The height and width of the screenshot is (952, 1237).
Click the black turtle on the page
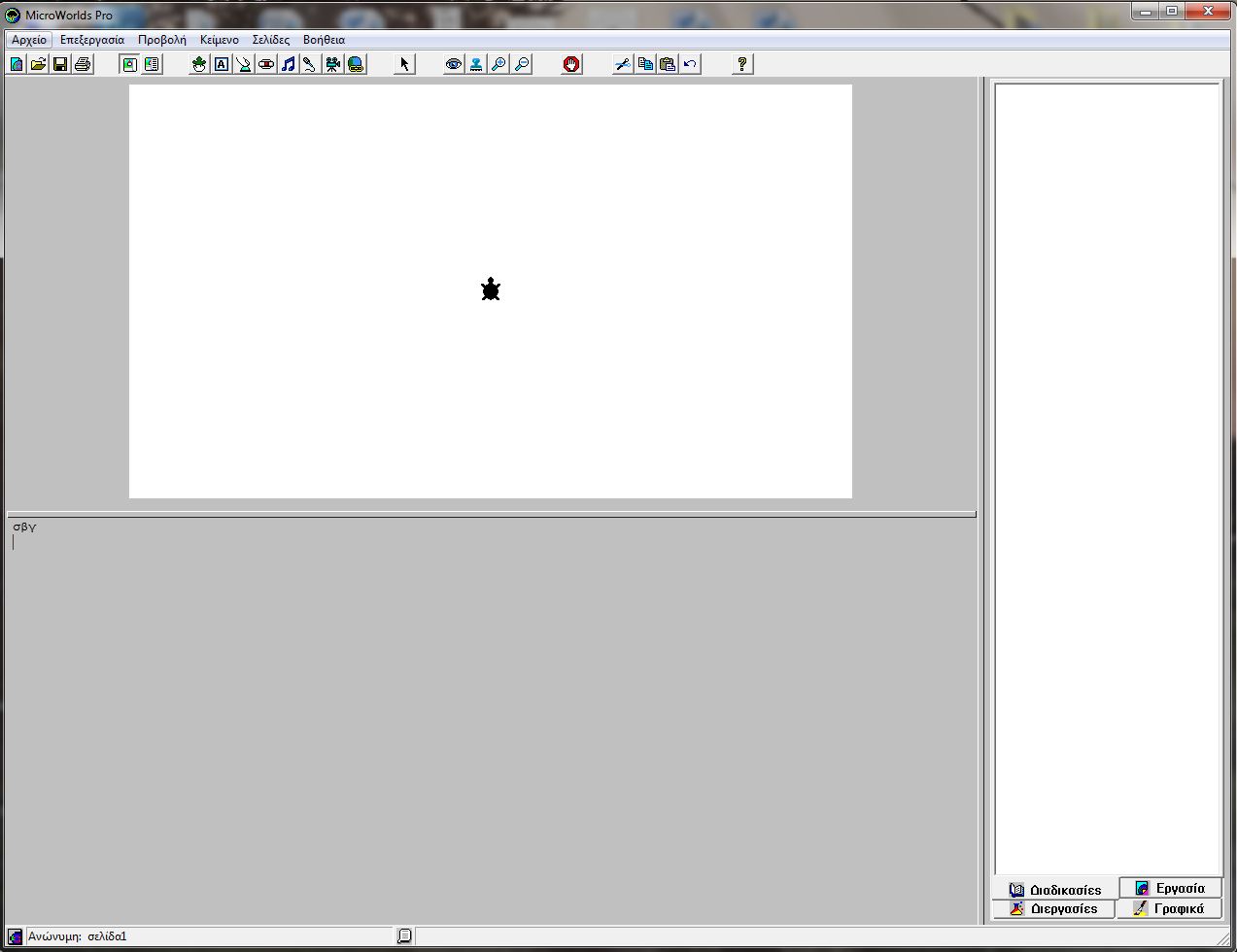491,289
